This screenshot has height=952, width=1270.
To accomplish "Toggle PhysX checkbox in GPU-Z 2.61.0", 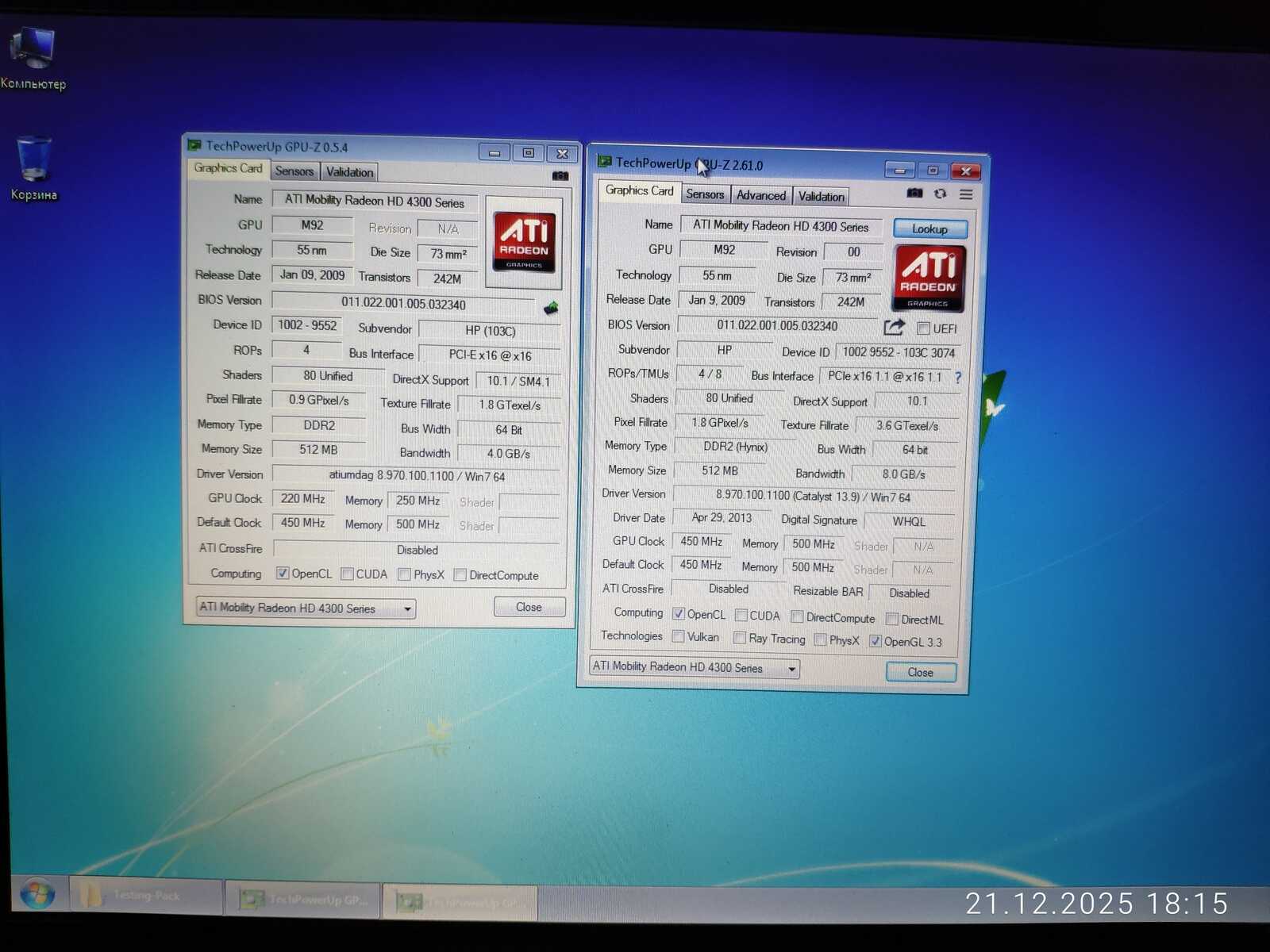I will point(821,639).
